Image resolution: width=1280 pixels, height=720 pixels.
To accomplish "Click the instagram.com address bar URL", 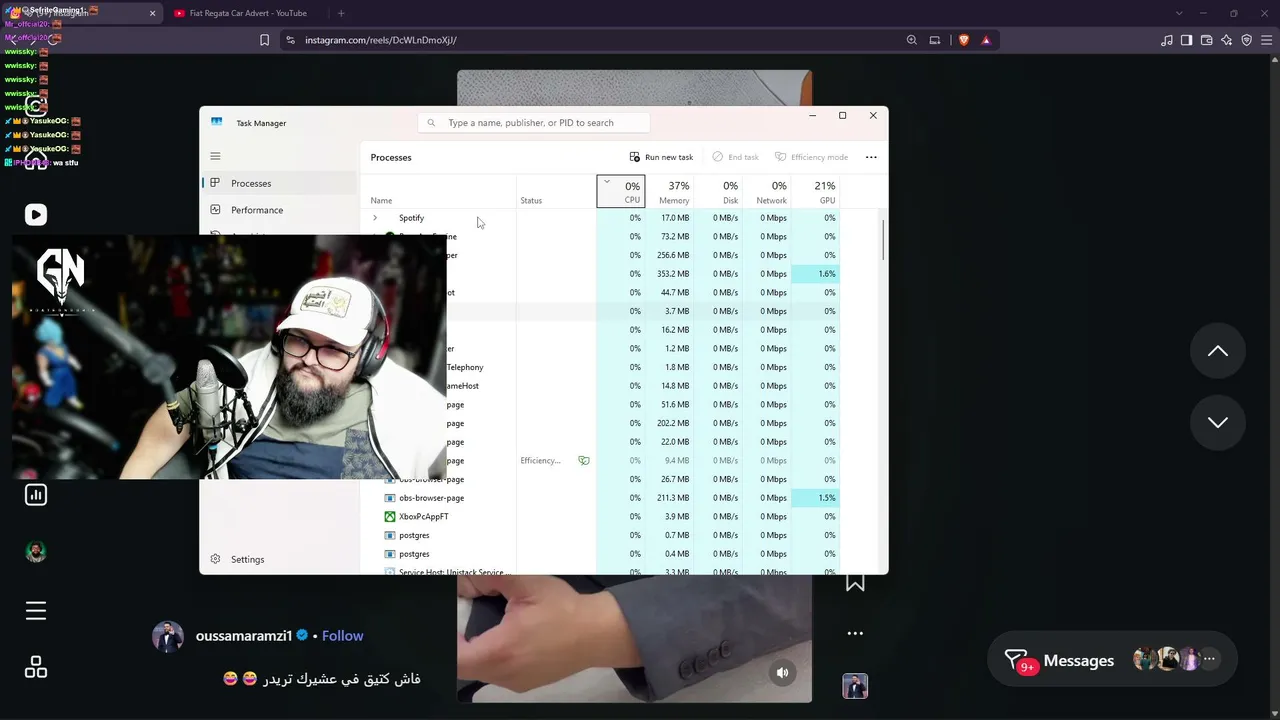I will 381,40.
